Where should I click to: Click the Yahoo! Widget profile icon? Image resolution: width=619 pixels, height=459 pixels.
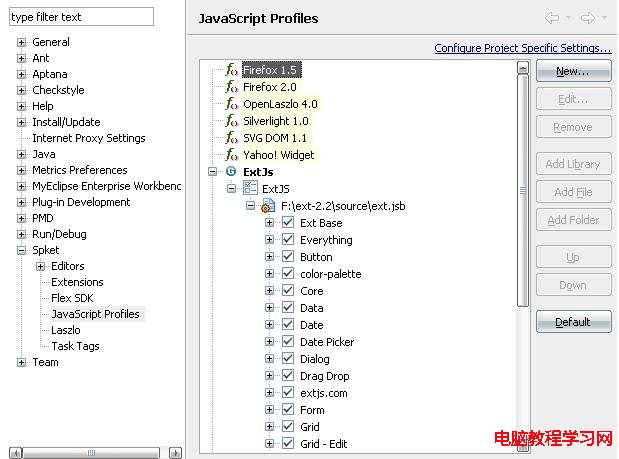click(232, 155)
